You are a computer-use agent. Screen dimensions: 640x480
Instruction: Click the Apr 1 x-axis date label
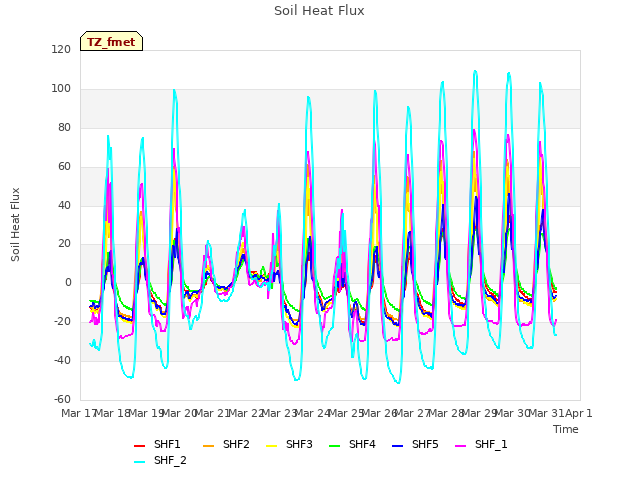point(578,413)
